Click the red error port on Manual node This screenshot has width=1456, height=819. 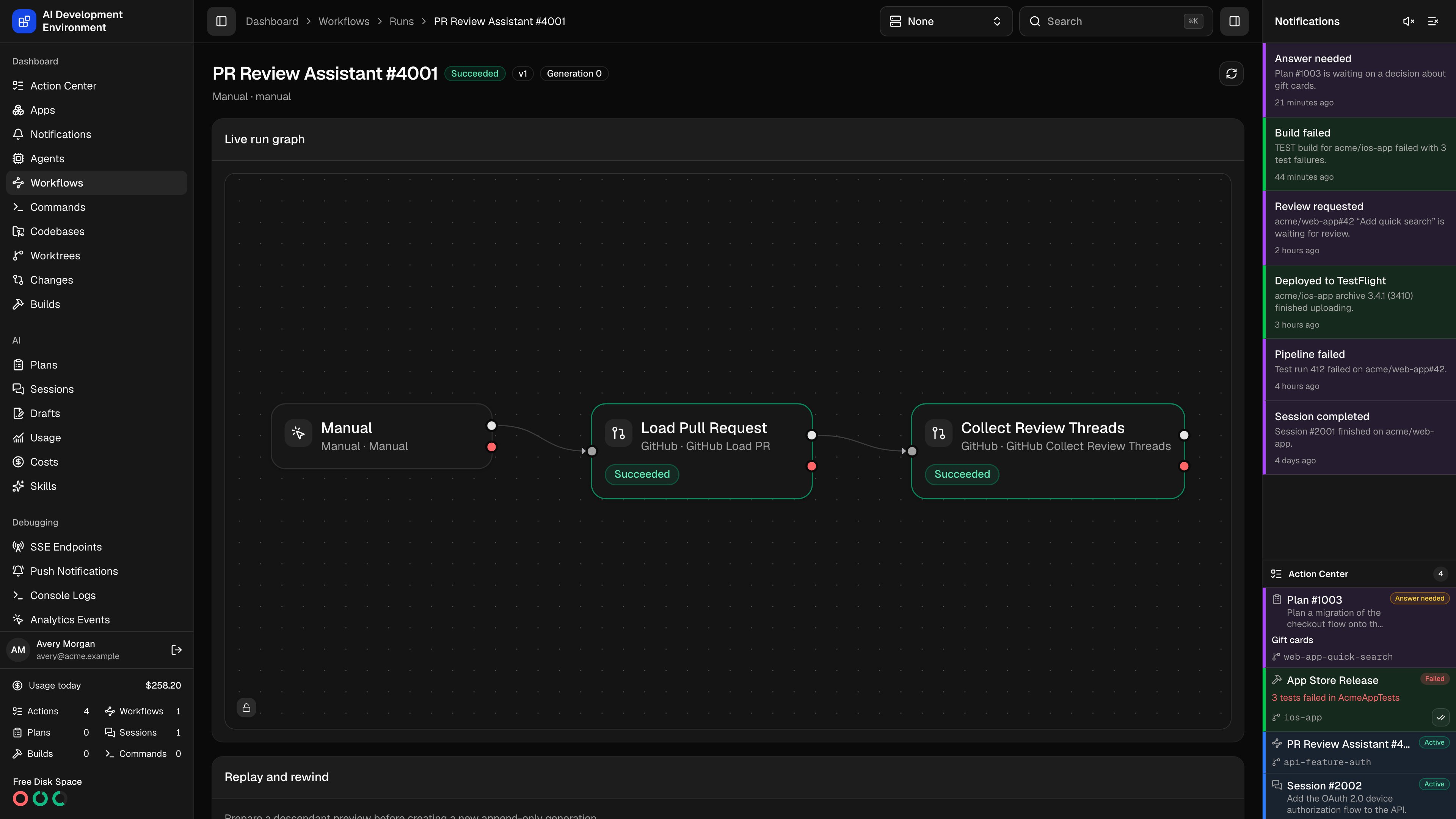tap(492, 447)
